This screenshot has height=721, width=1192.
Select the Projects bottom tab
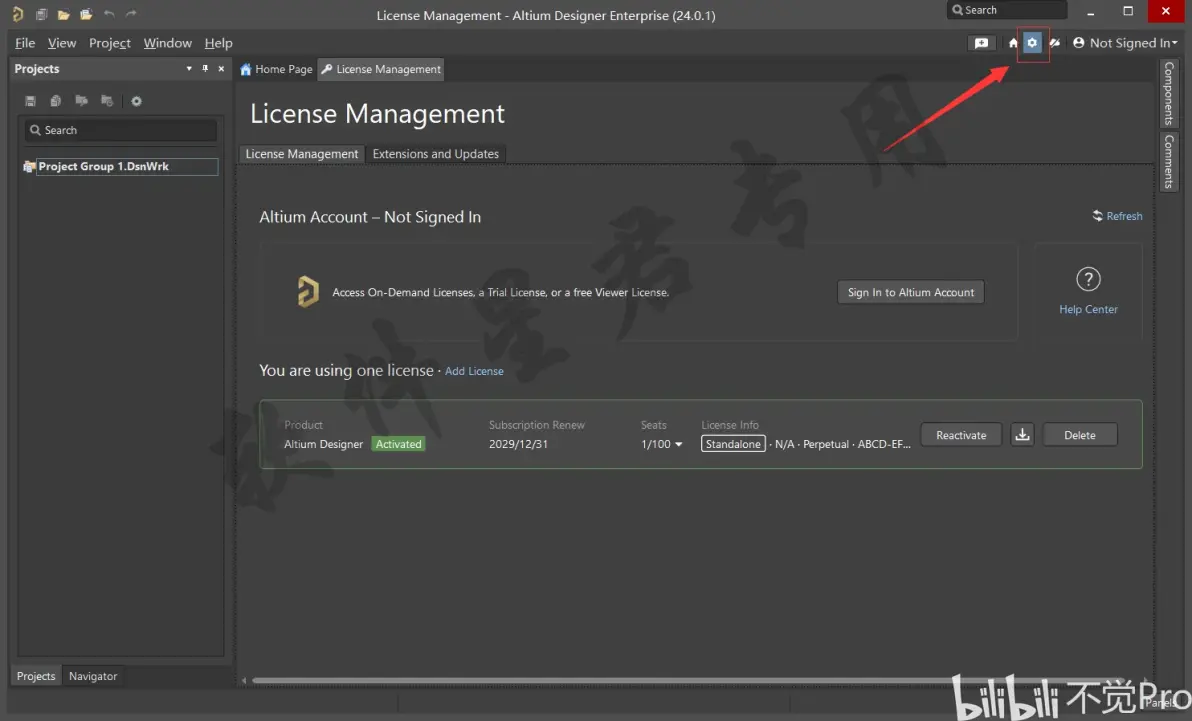(x=36, y=675)
